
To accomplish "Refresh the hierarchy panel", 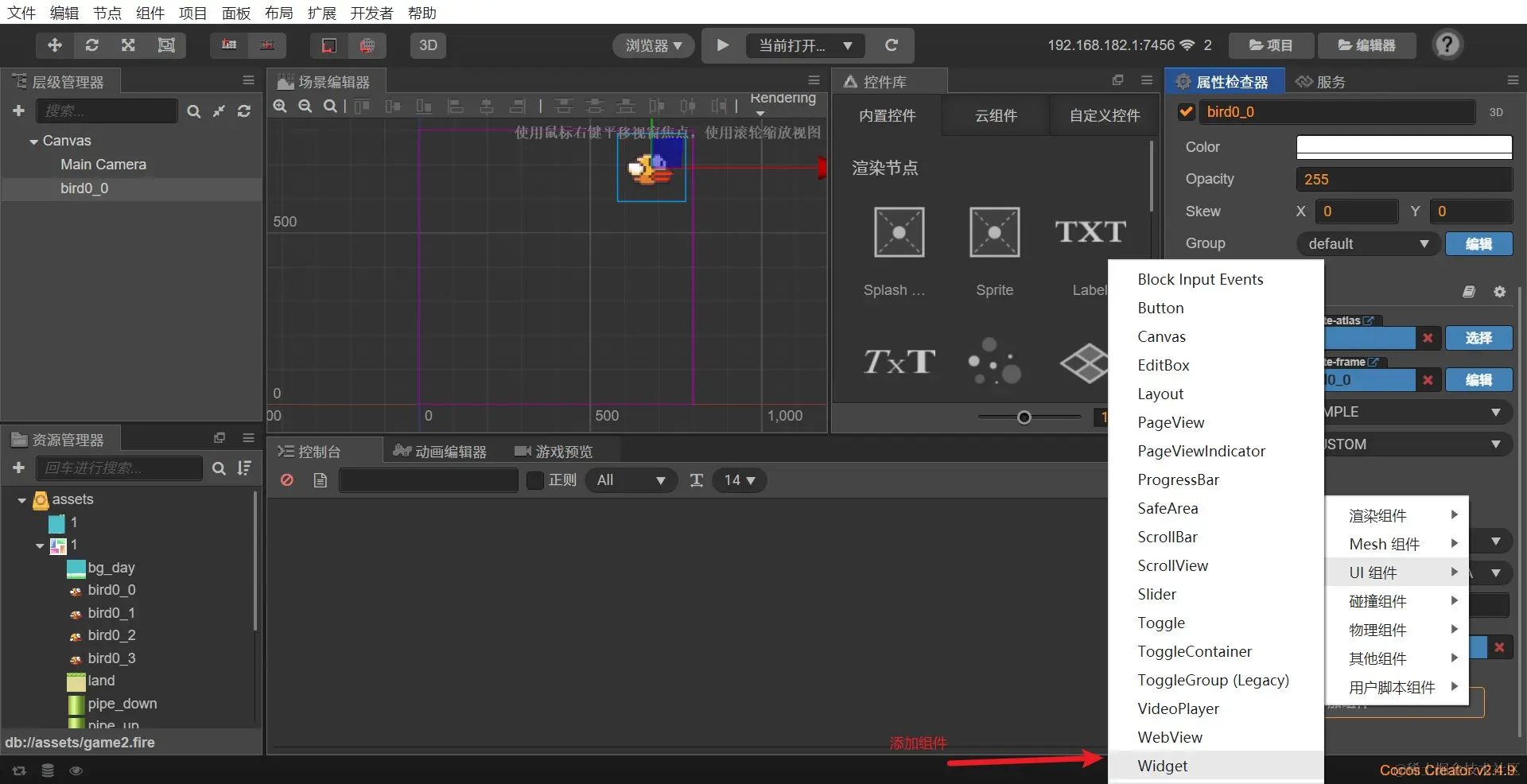I will [244, 111].
